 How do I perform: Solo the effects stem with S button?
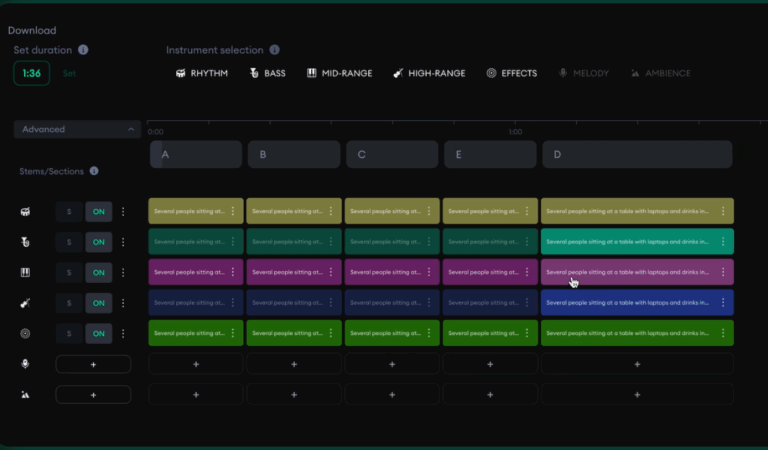pyautogui.click(x=69, y=333)
